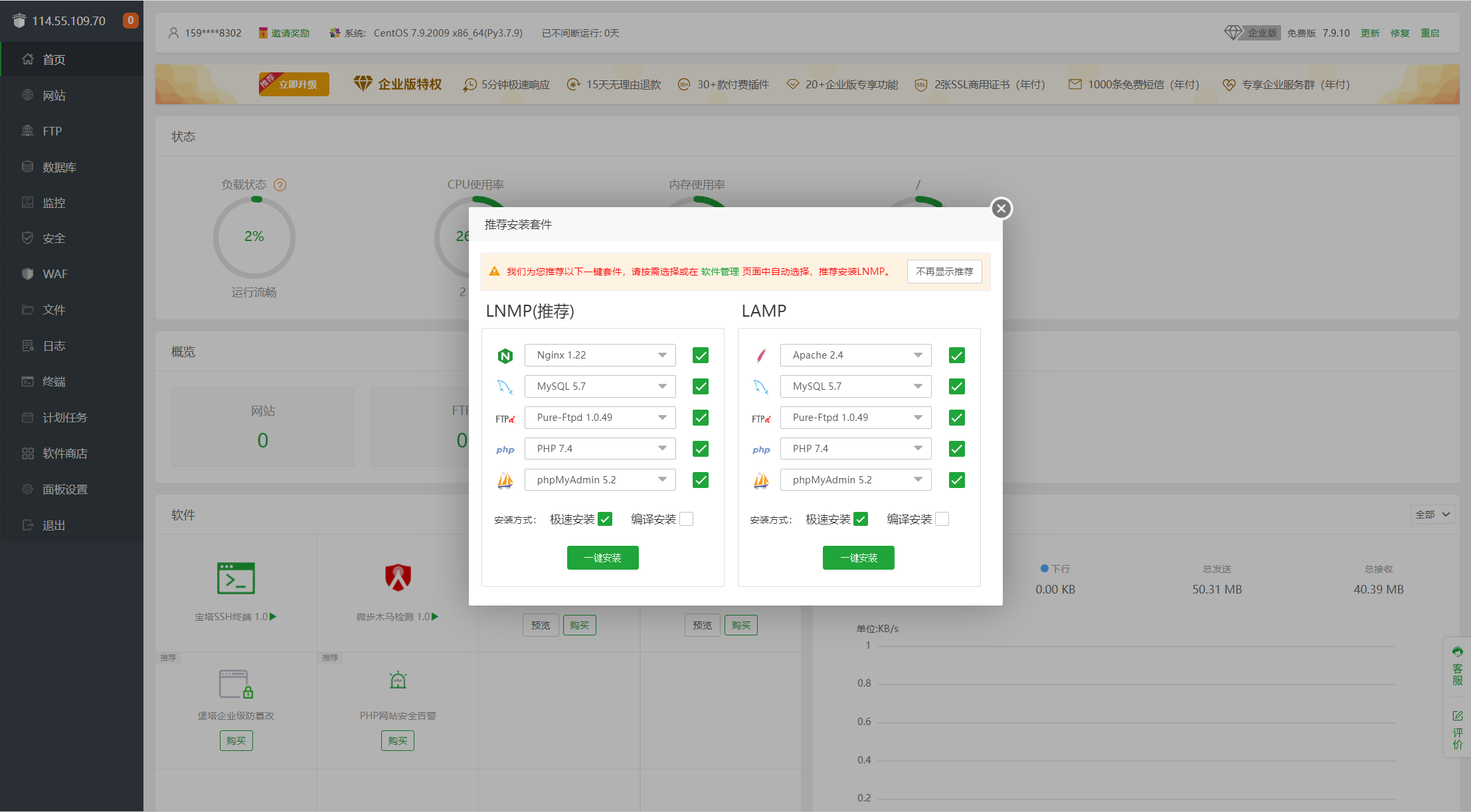Click 不再显示推荐 button
This screenshot has height=812, width=1471.
coord(944,272)
